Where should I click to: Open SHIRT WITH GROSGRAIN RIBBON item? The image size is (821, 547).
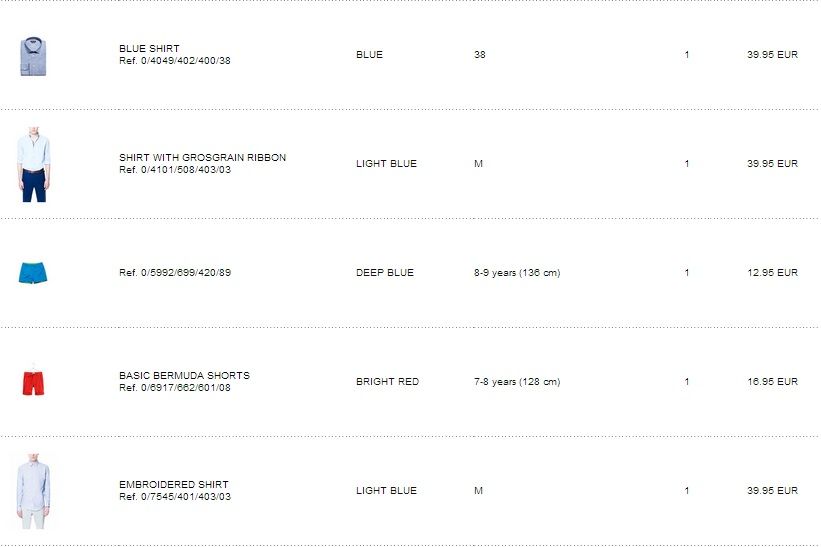[202, 157]
